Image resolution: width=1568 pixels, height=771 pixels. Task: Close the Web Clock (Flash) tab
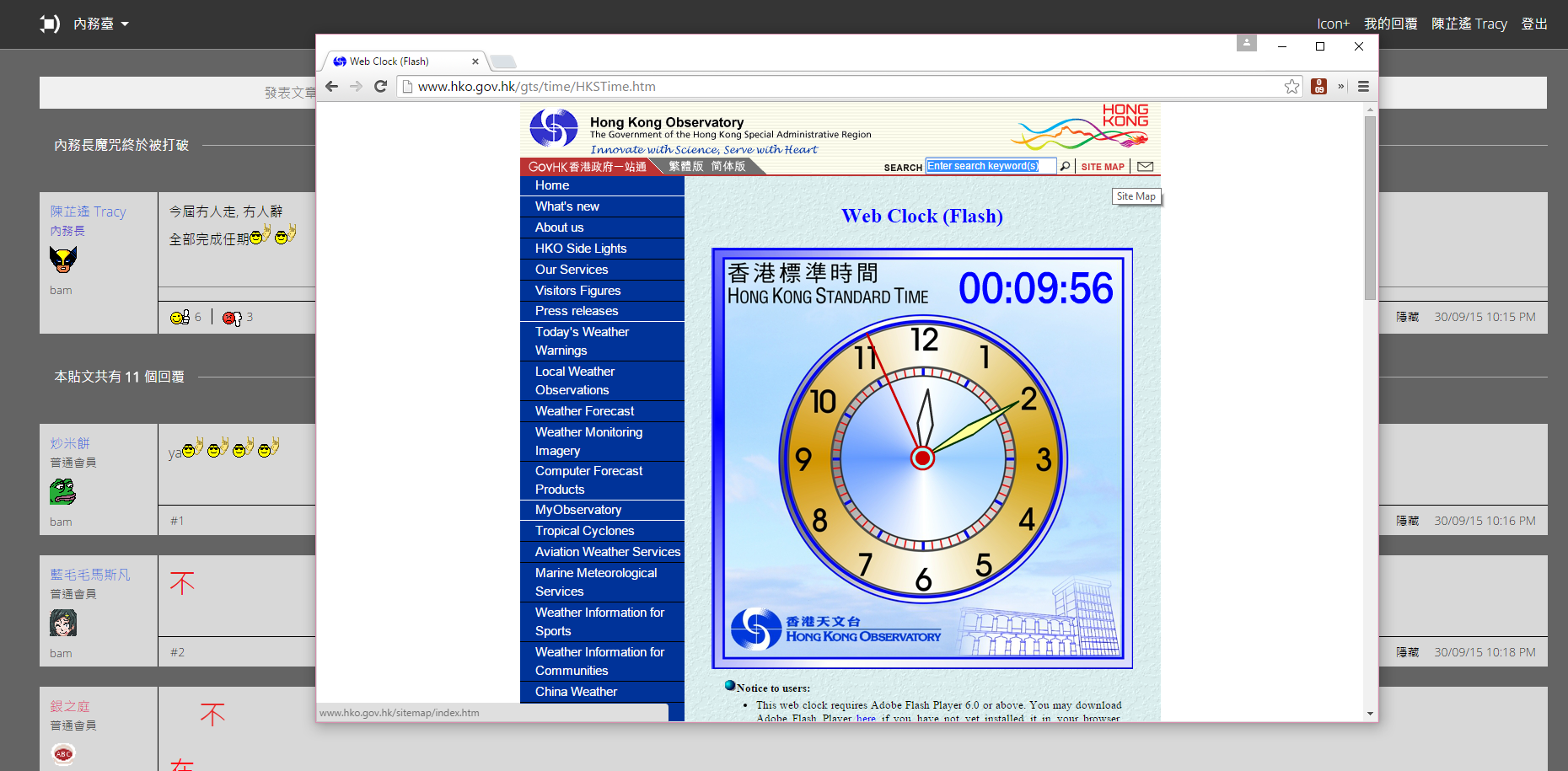pos(475,62)
